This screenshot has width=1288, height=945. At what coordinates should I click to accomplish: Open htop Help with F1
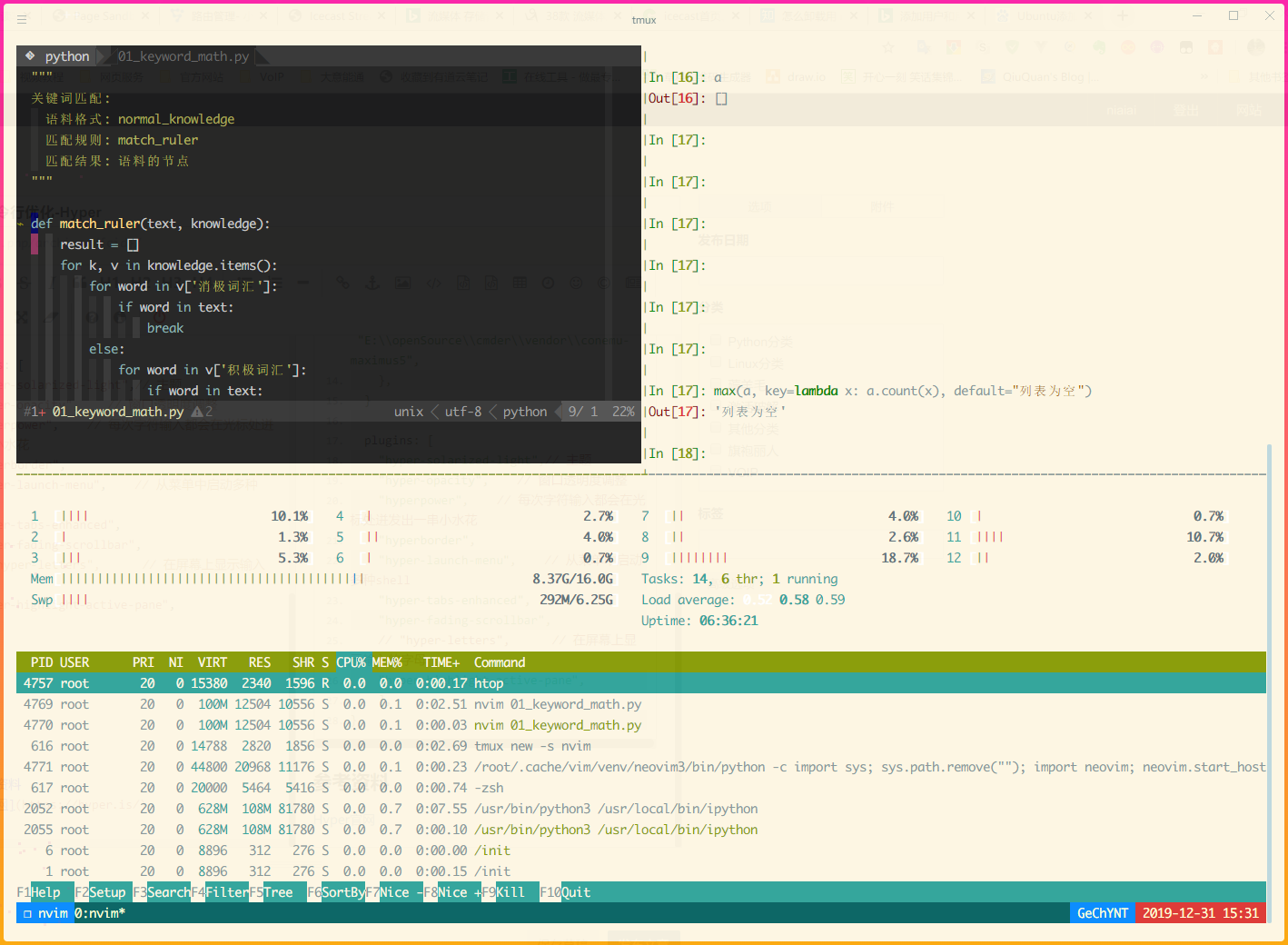tap(38, 892)
